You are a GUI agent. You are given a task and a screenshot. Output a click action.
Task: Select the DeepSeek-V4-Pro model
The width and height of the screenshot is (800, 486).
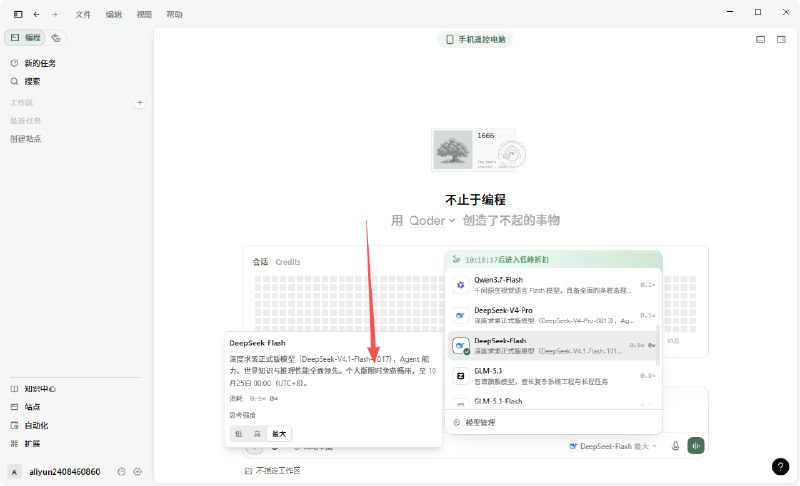[x=554, y=315]
